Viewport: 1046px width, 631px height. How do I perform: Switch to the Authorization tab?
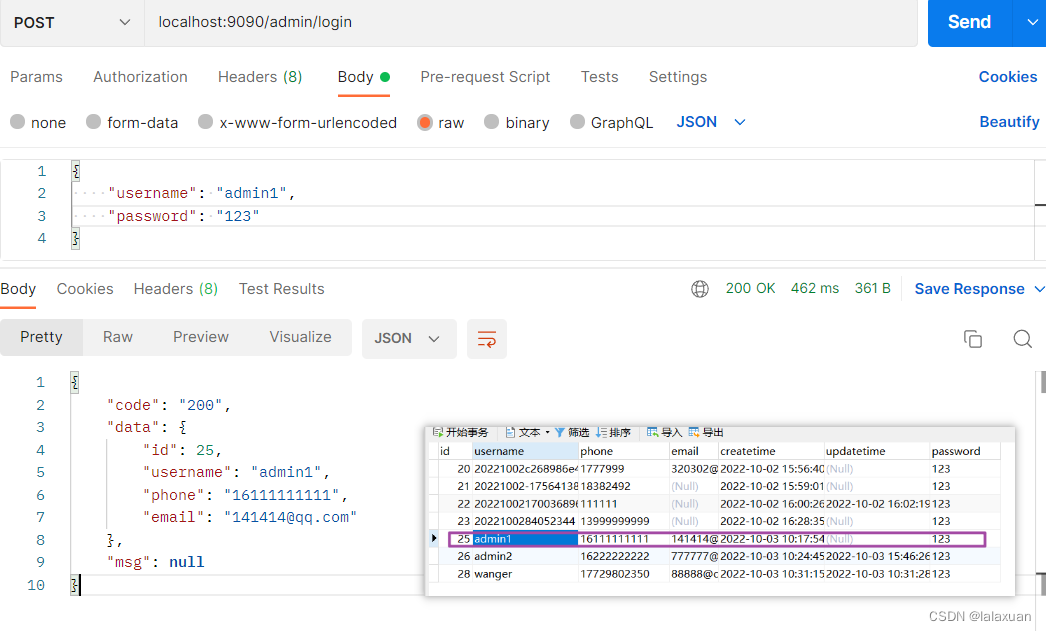(x=140, y=77)
